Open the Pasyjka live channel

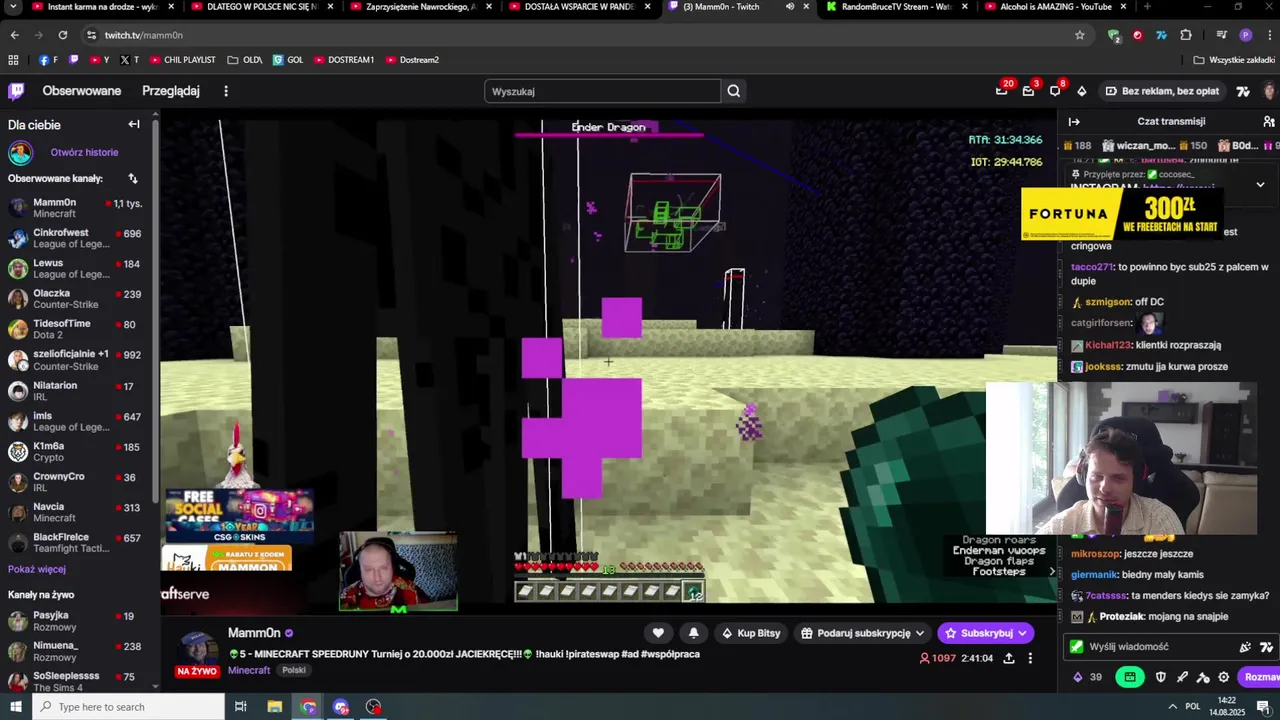click(x=78, y=621)
